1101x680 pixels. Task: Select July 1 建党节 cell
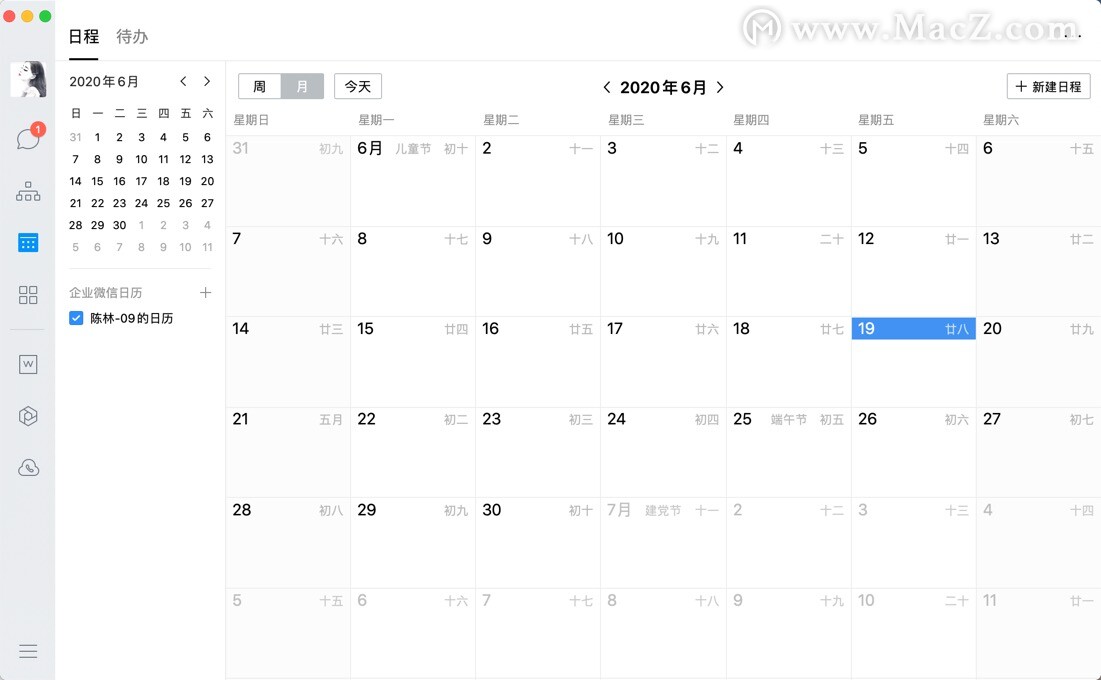tap(663, 543)
